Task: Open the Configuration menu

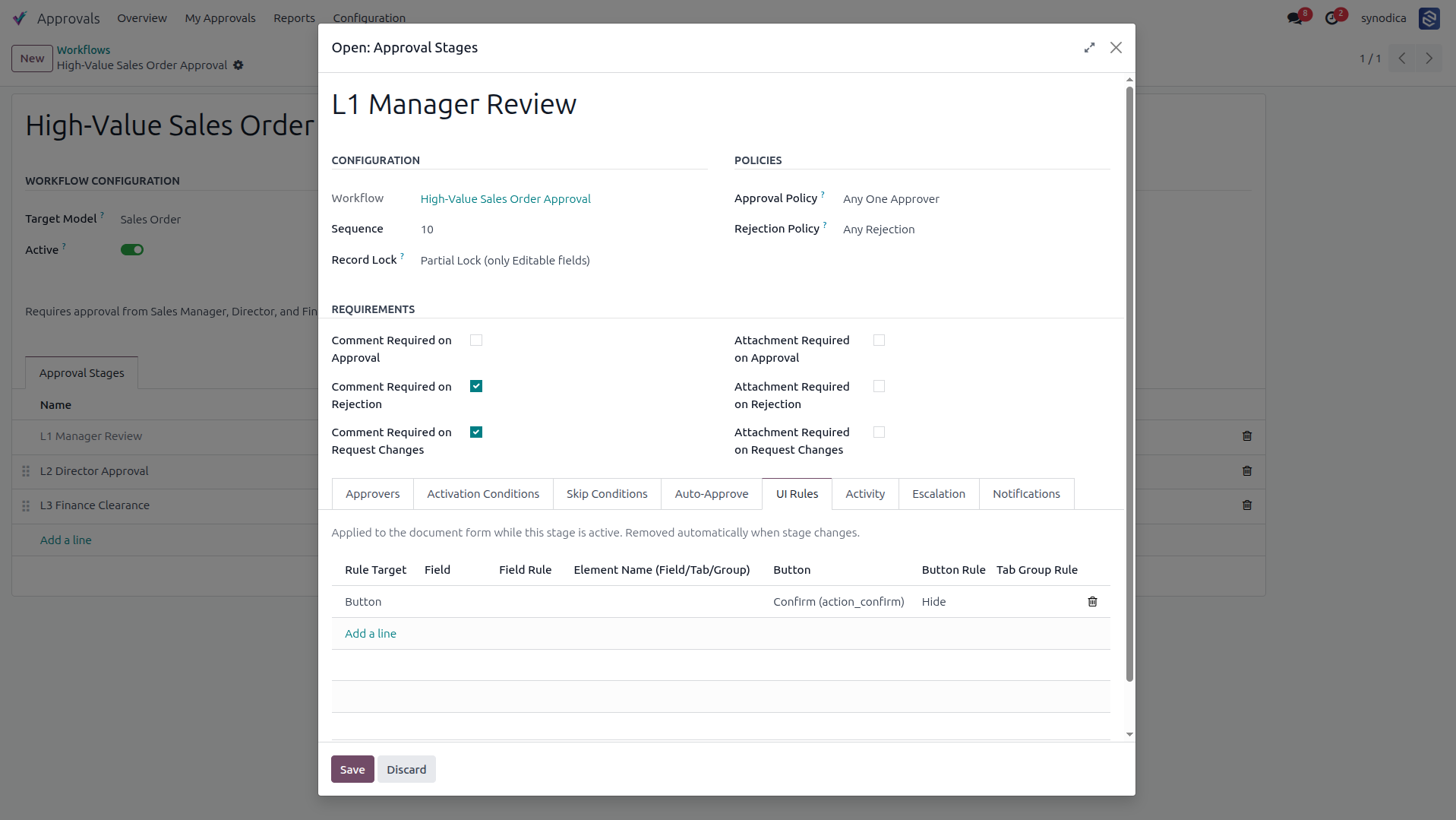Action: click(369, 18)
